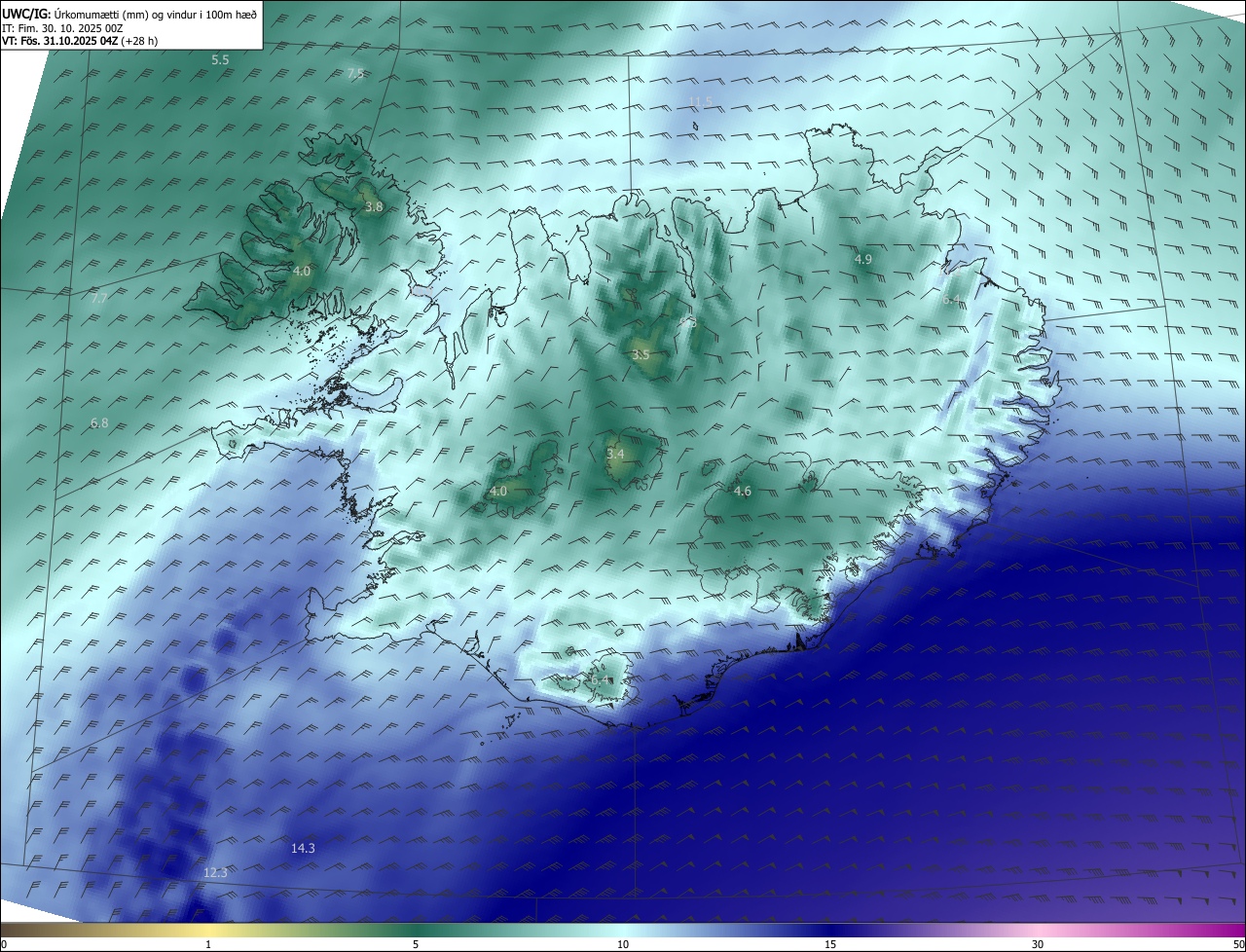Click the 4.6 value label on the large southeast glacier
Viewport: 1246px width, 952px height.
[x=742, y=492]
